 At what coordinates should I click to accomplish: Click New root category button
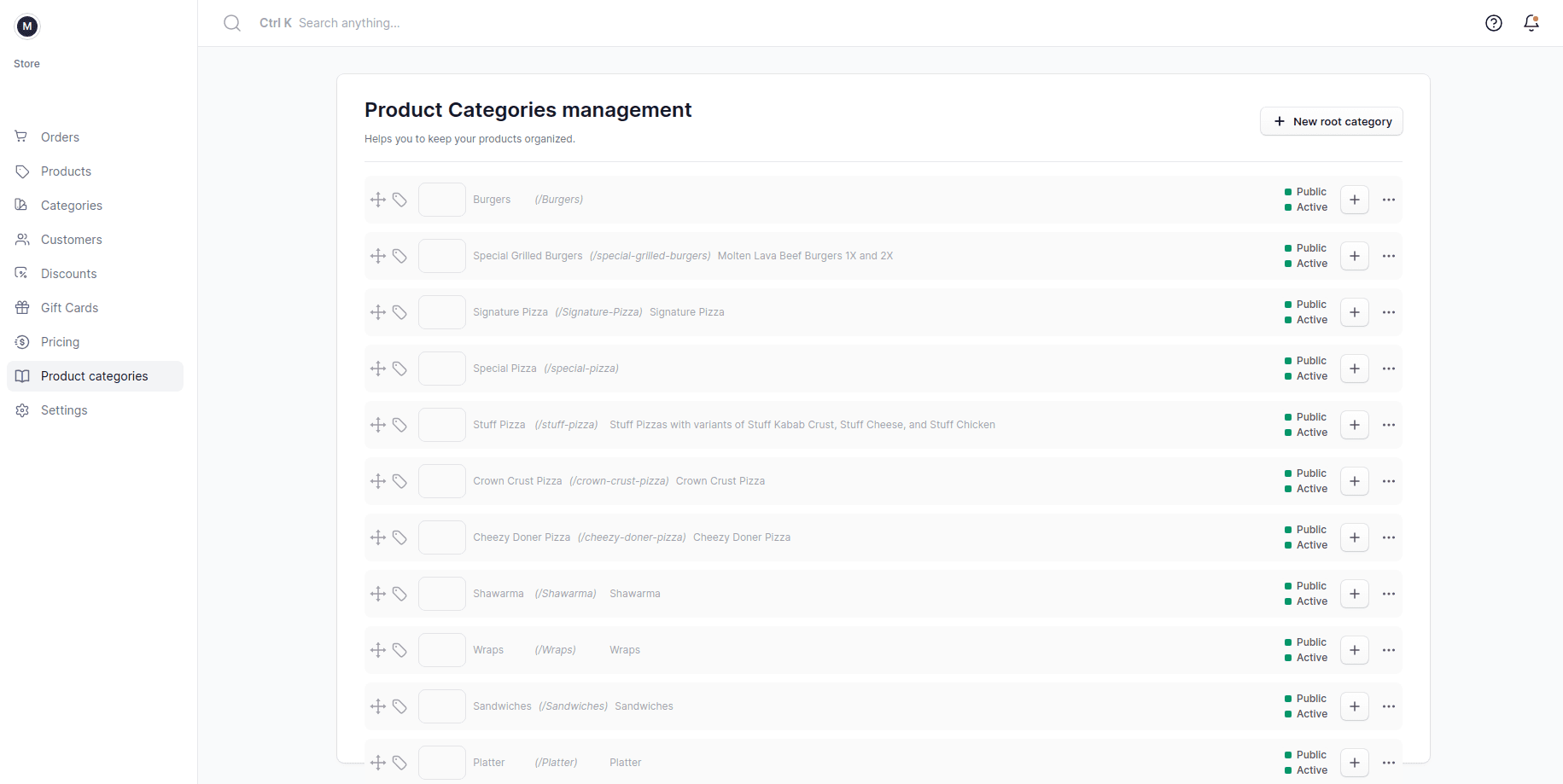click(1331, 121)
